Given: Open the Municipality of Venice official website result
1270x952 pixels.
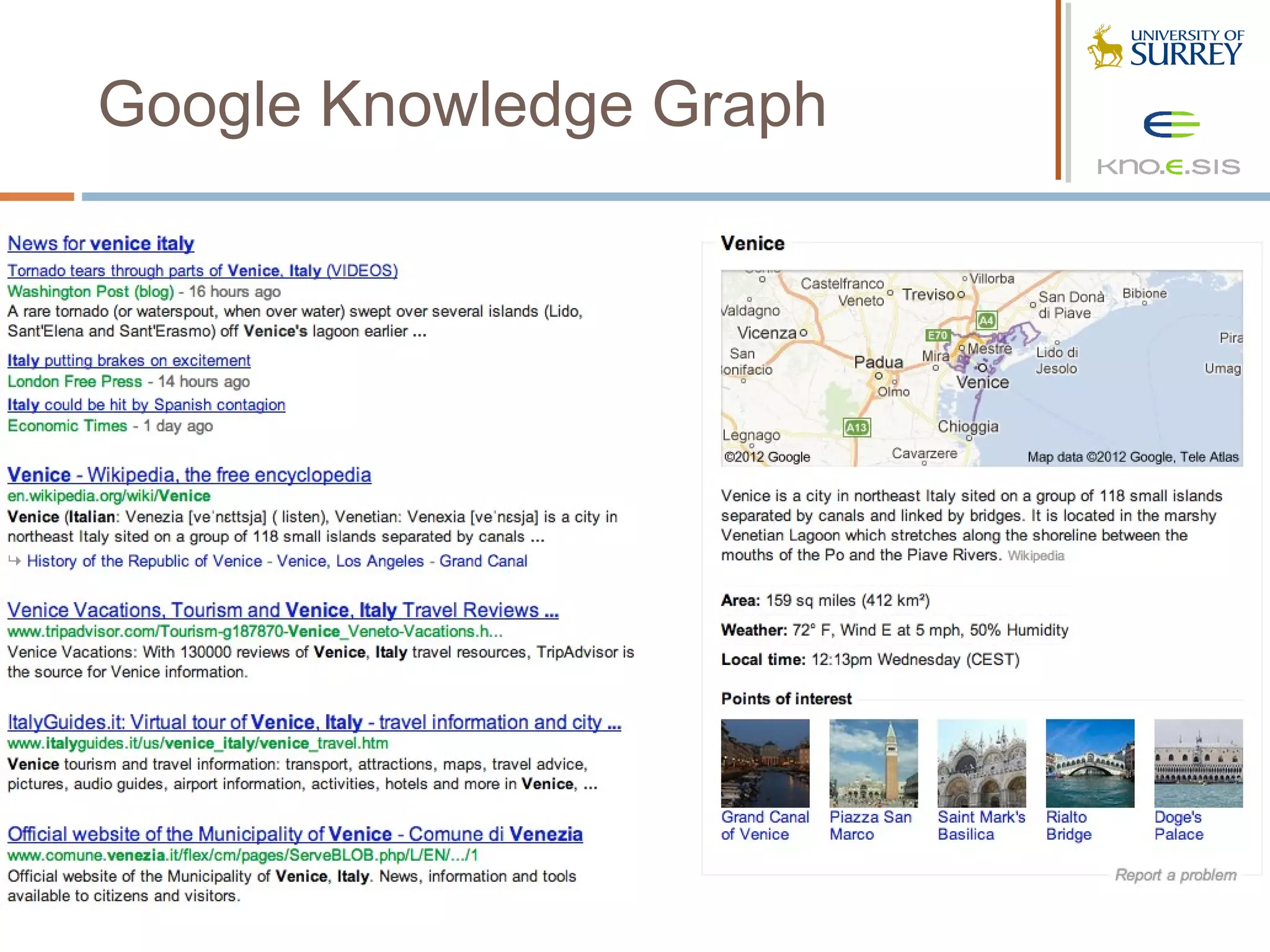Looking at the screenshot, I should tap(295, 834).
